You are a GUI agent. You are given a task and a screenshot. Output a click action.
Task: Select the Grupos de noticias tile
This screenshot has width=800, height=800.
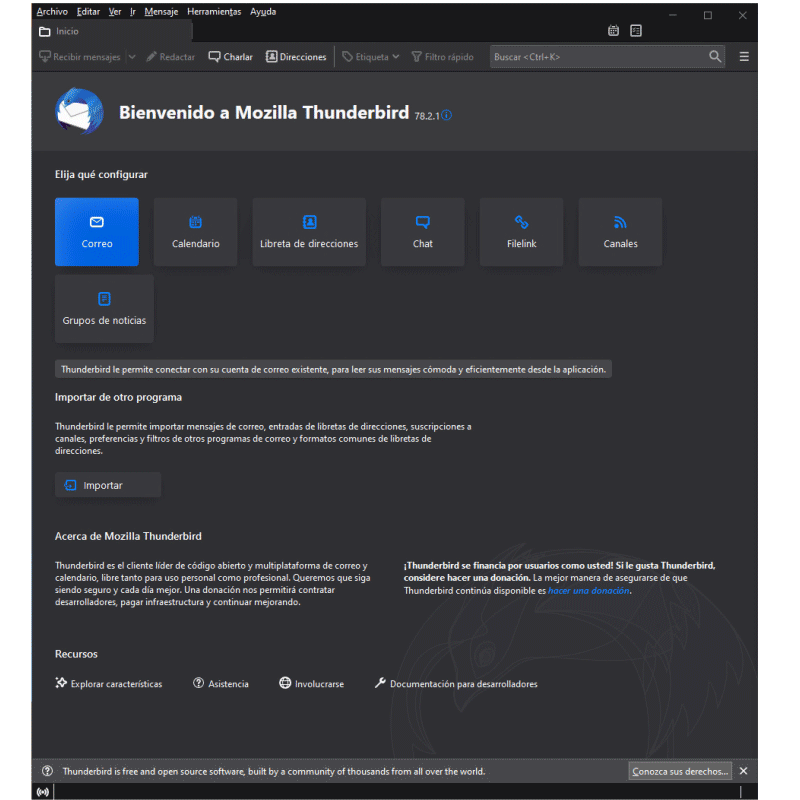104,309
